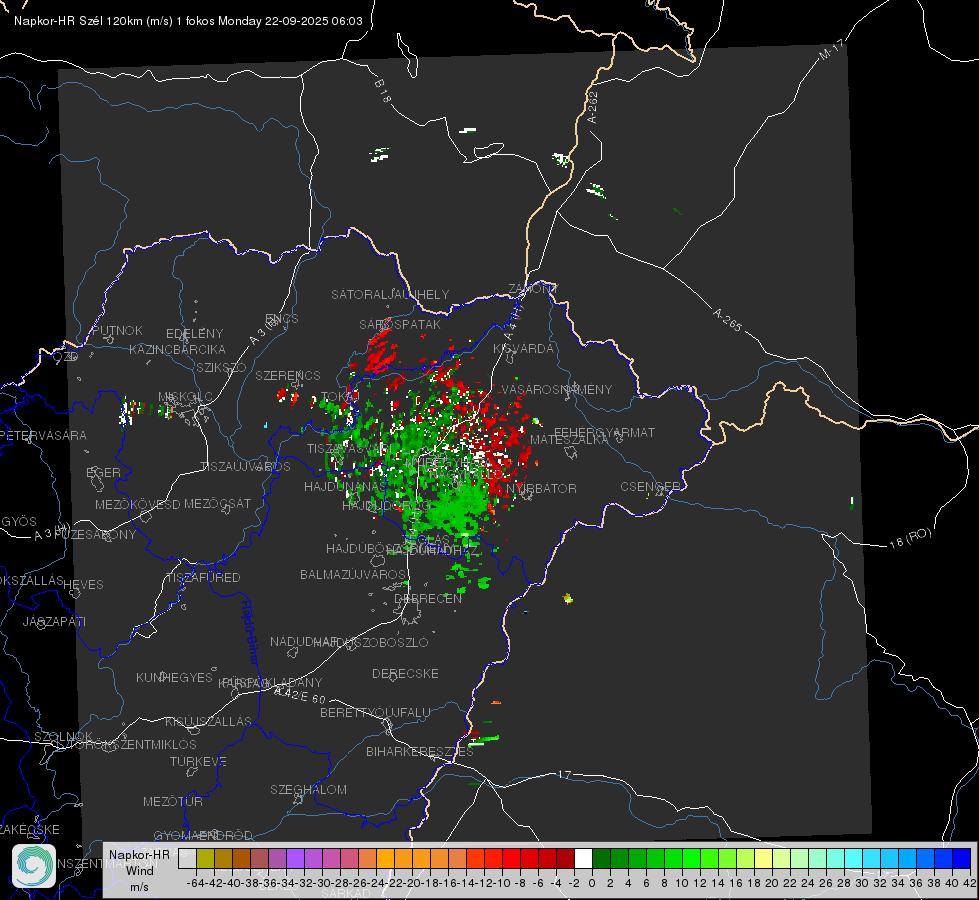Click the JÁSZAPÁTI label
The width and height of the screenshot is (979, 900).
point(54,621)
